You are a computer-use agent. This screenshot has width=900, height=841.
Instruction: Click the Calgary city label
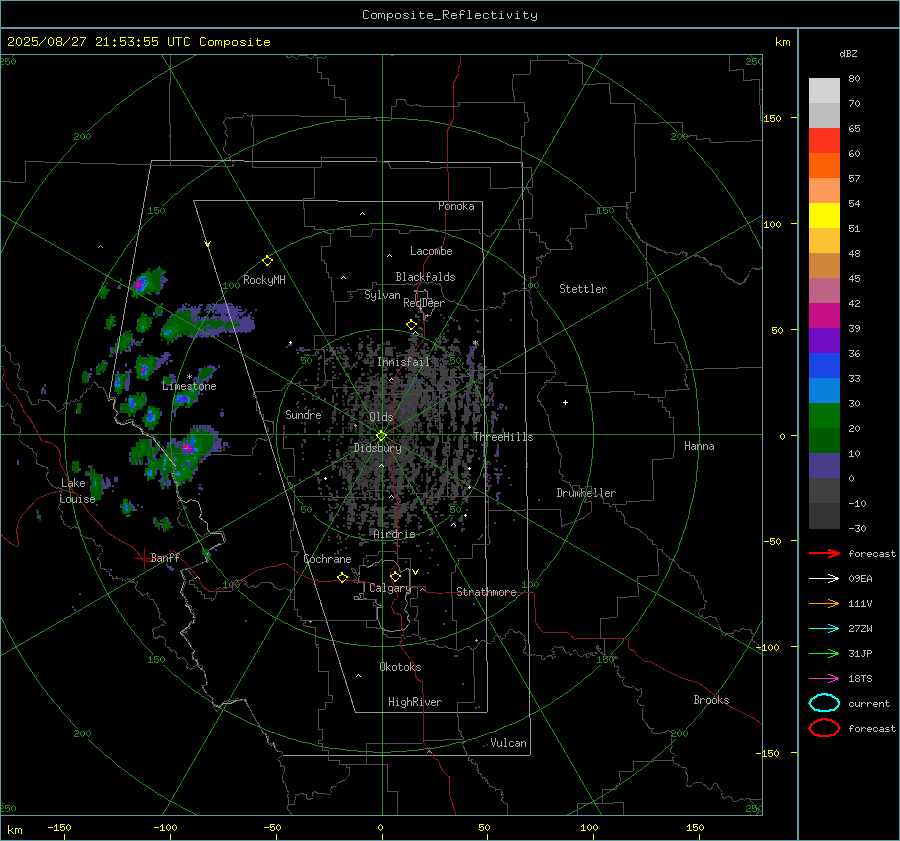coord(390,588)
